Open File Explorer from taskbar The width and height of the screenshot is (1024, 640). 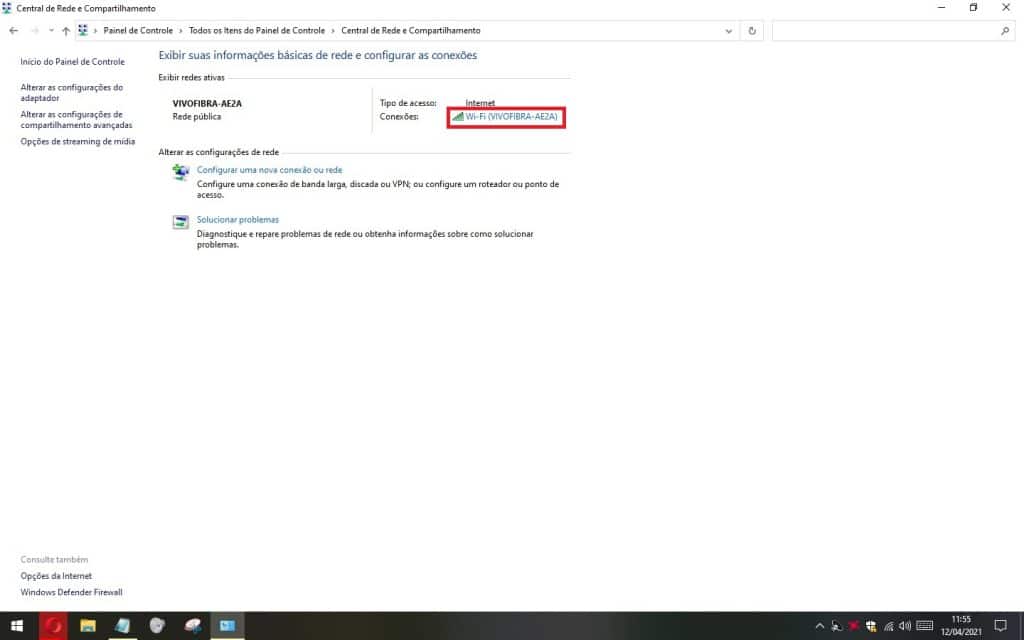[x=88, y=626]
